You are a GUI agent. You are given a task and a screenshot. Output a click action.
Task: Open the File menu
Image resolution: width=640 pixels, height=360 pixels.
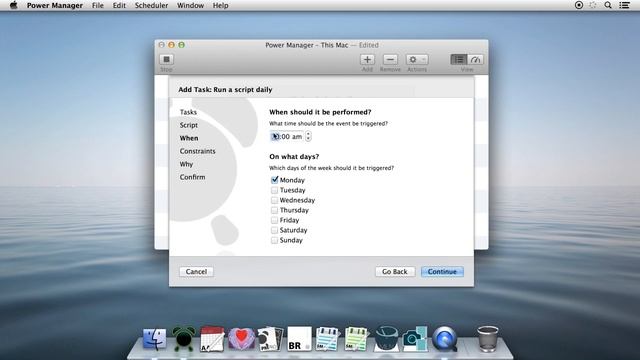tap(98, 5)
